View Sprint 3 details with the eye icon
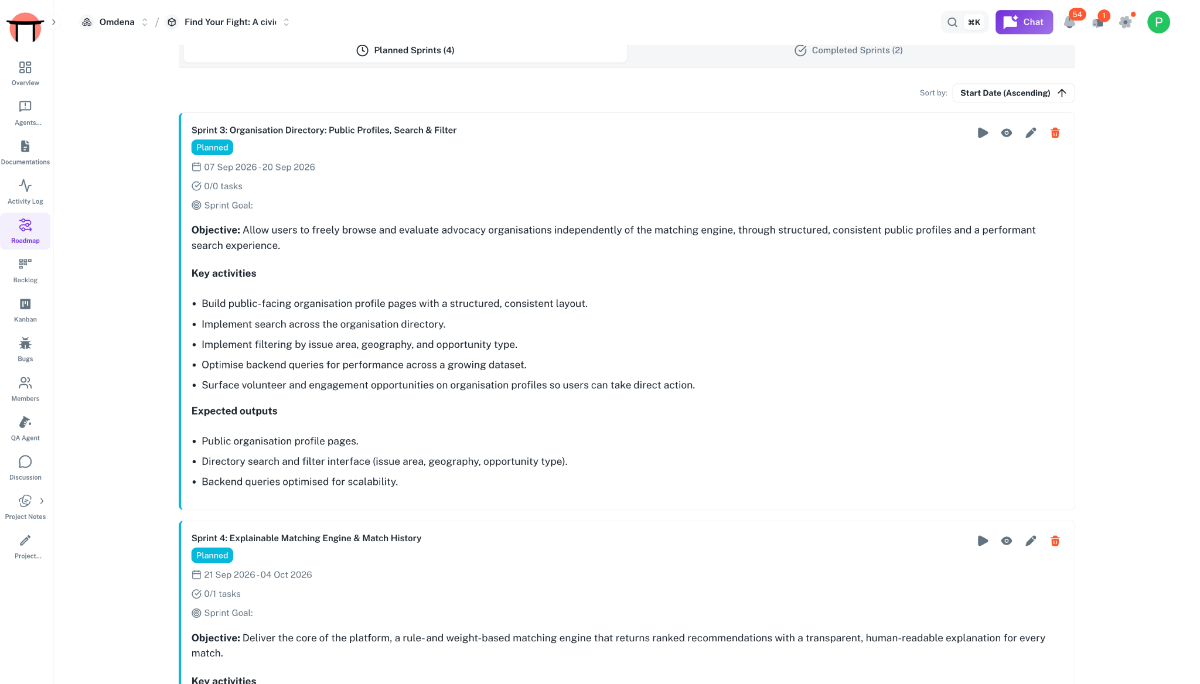 point(1007,133)
